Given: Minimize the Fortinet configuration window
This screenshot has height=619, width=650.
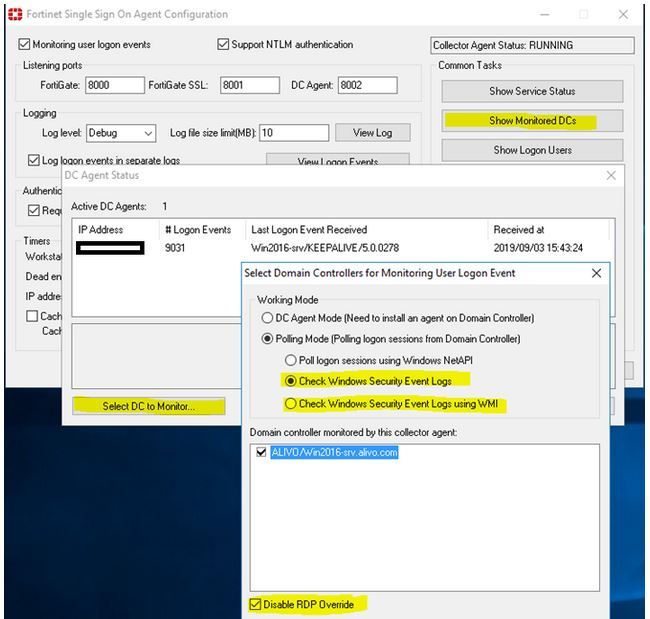Looking at the screenshot, I should coord(545,15).
